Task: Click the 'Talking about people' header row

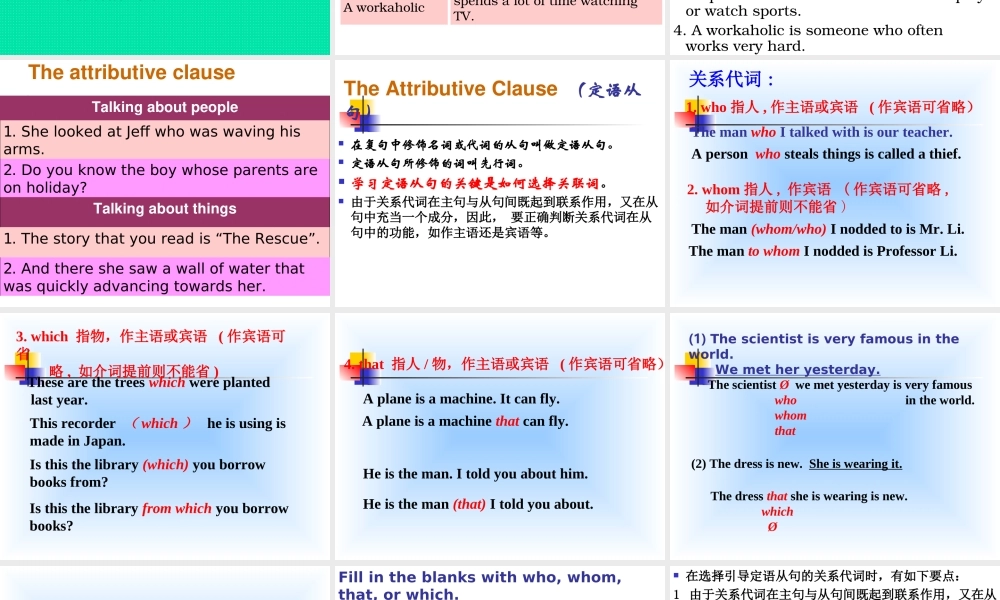Action: [165, 107]
